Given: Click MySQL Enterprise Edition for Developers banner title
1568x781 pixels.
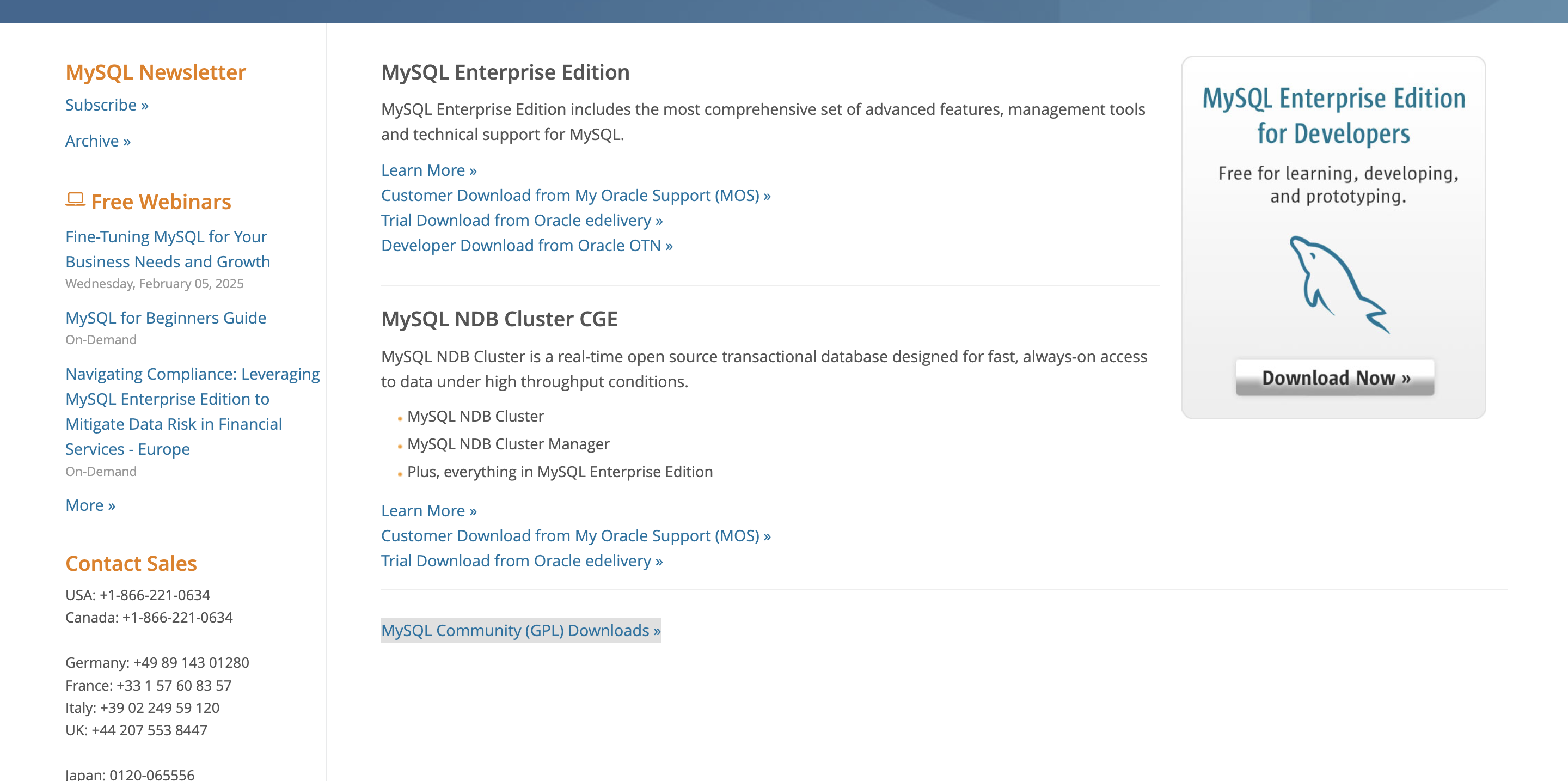Looking at the screenshot, I should [1333, 115].
